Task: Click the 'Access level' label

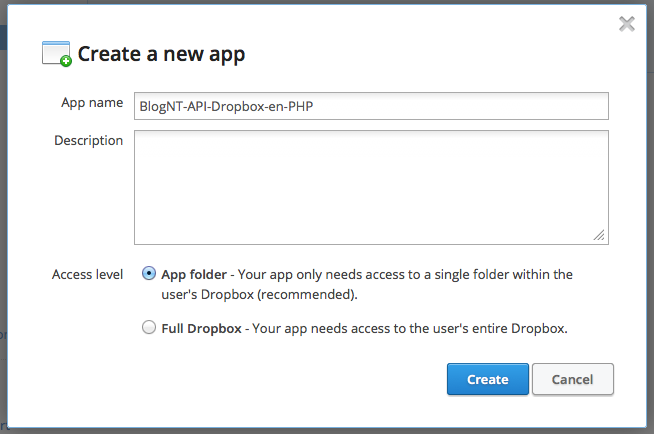Action: [x=87, y=275]
